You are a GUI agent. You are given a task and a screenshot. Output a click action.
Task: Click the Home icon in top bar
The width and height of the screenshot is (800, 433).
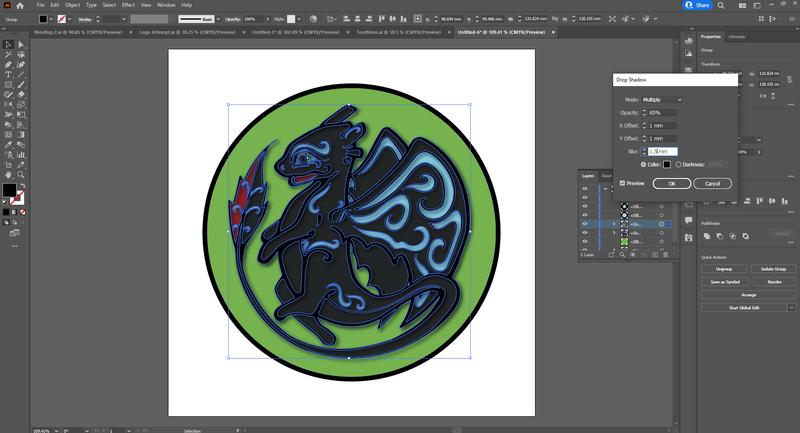(x=20, y=5)
